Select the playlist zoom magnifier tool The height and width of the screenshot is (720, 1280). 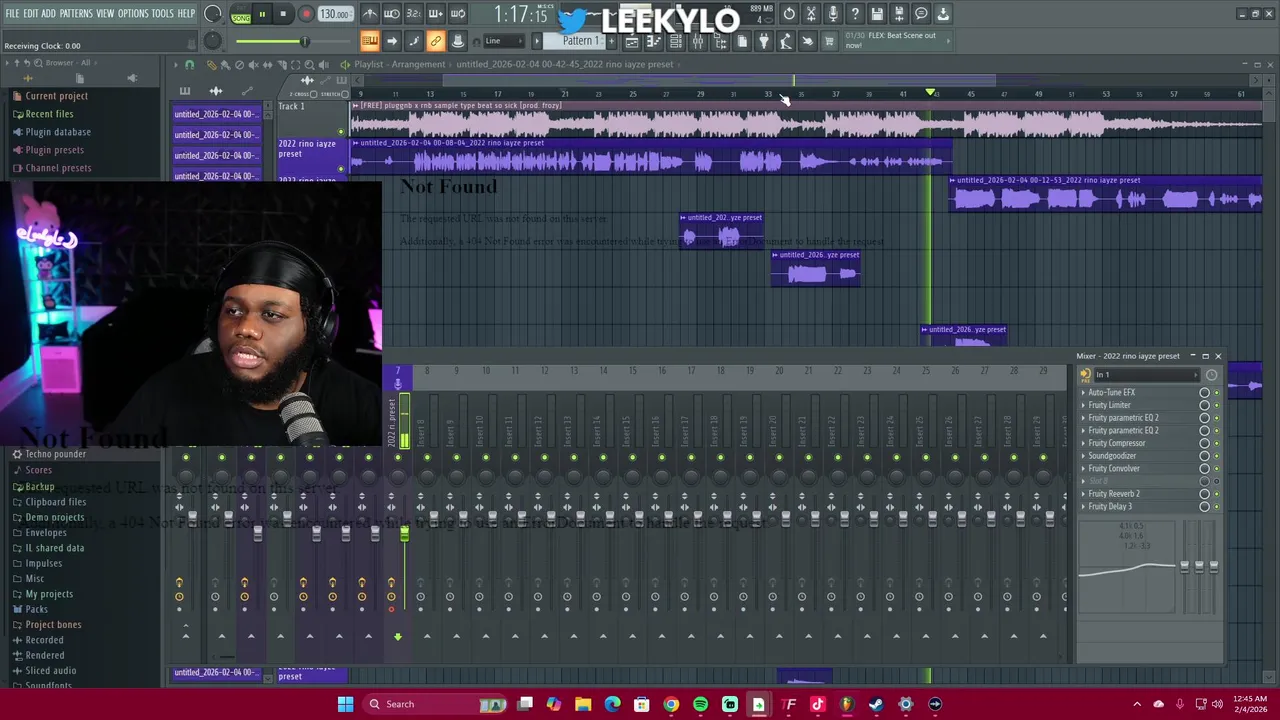click(x=309, y=65)
